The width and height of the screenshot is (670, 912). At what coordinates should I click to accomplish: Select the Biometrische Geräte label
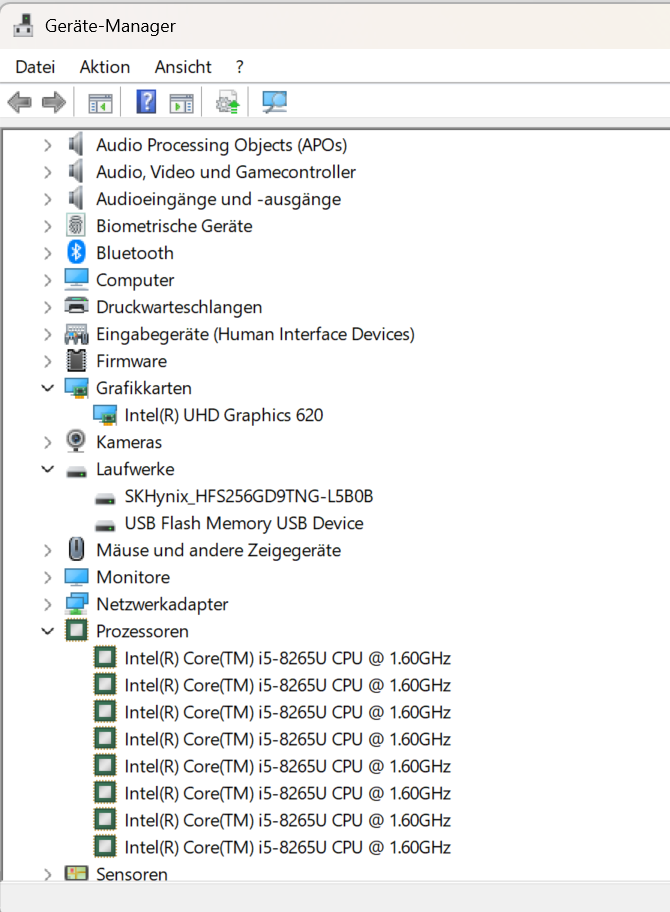[x=174, y=226]
